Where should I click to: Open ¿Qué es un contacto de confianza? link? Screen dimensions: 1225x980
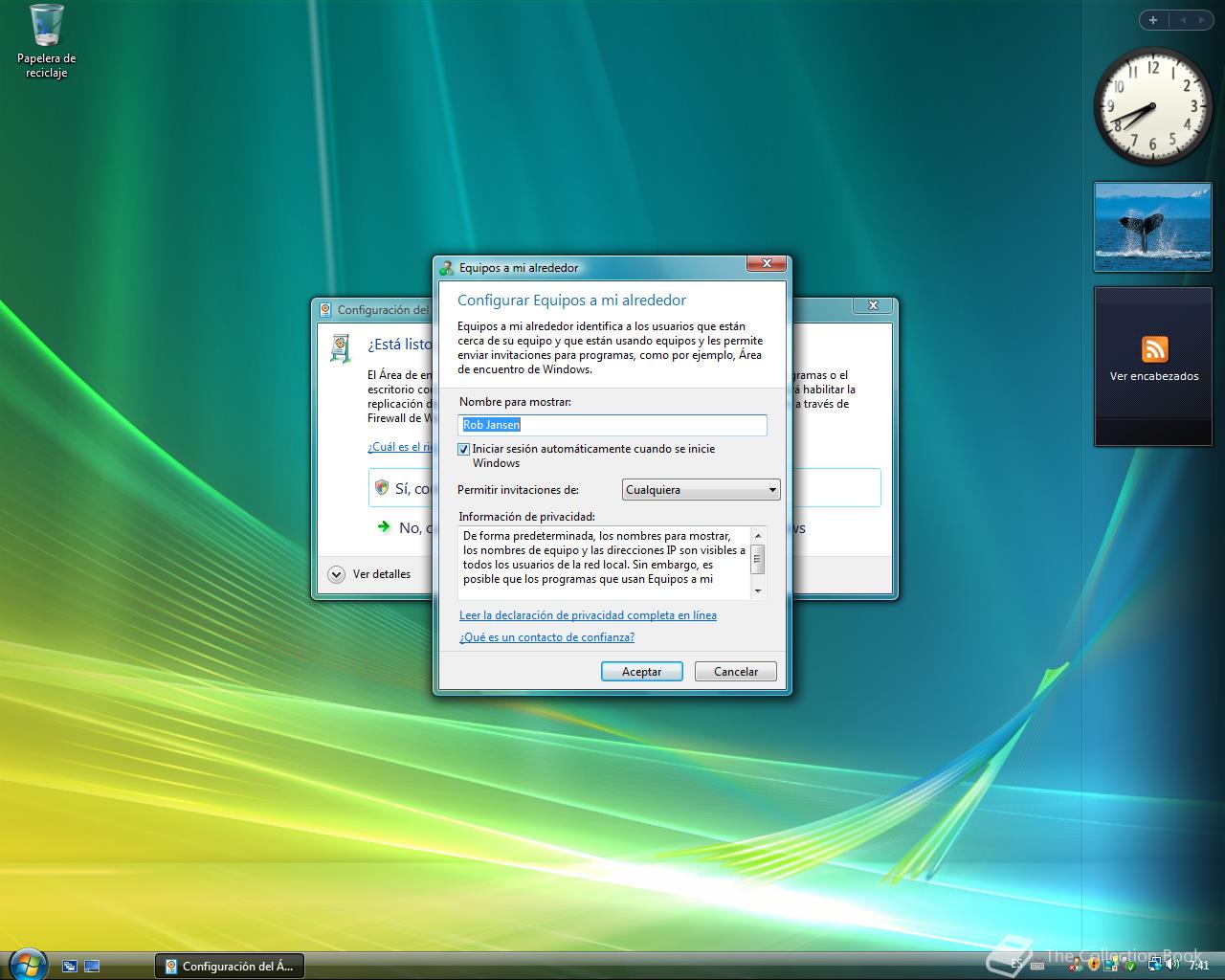point(546,637)
